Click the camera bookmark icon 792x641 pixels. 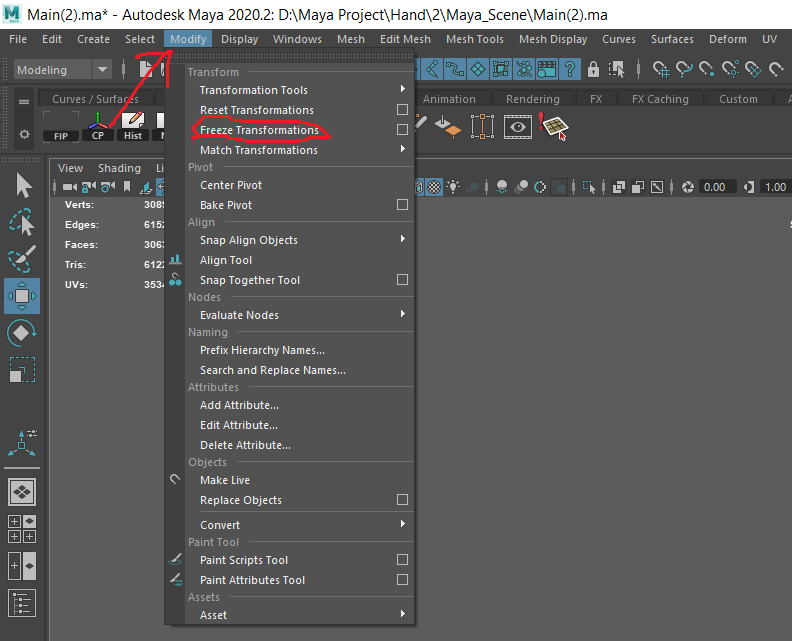tap(127, 187)
